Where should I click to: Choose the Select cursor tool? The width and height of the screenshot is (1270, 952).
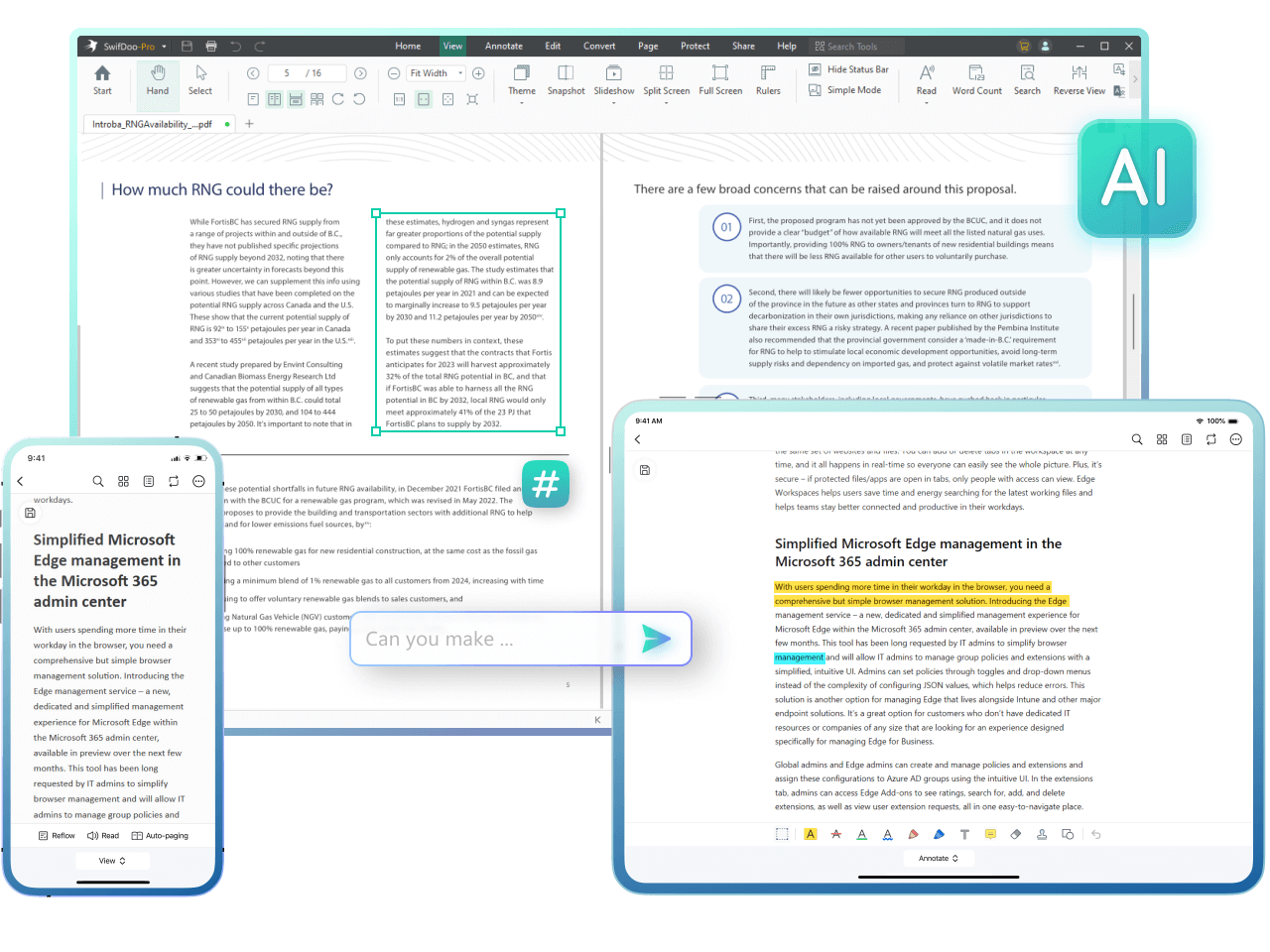[x=200, y=80]
